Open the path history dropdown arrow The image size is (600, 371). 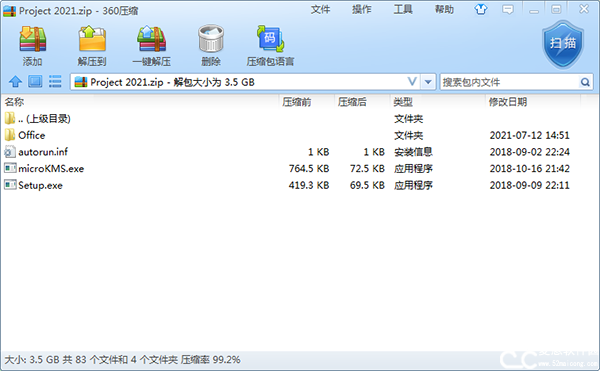pyautogui.click(x=428, y=82)
